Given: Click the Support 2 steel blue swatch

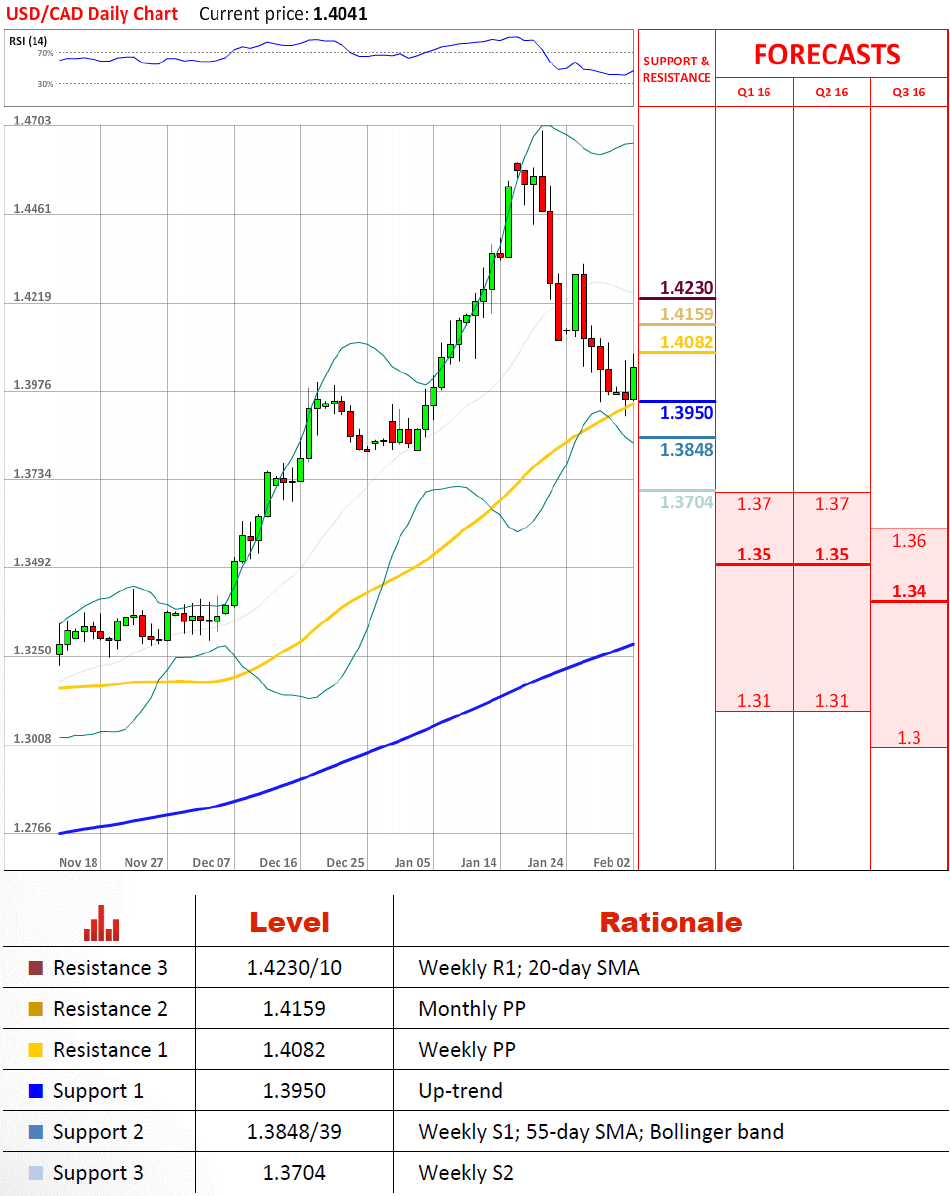Looking at the screenshot, I should pos(36,1132).
